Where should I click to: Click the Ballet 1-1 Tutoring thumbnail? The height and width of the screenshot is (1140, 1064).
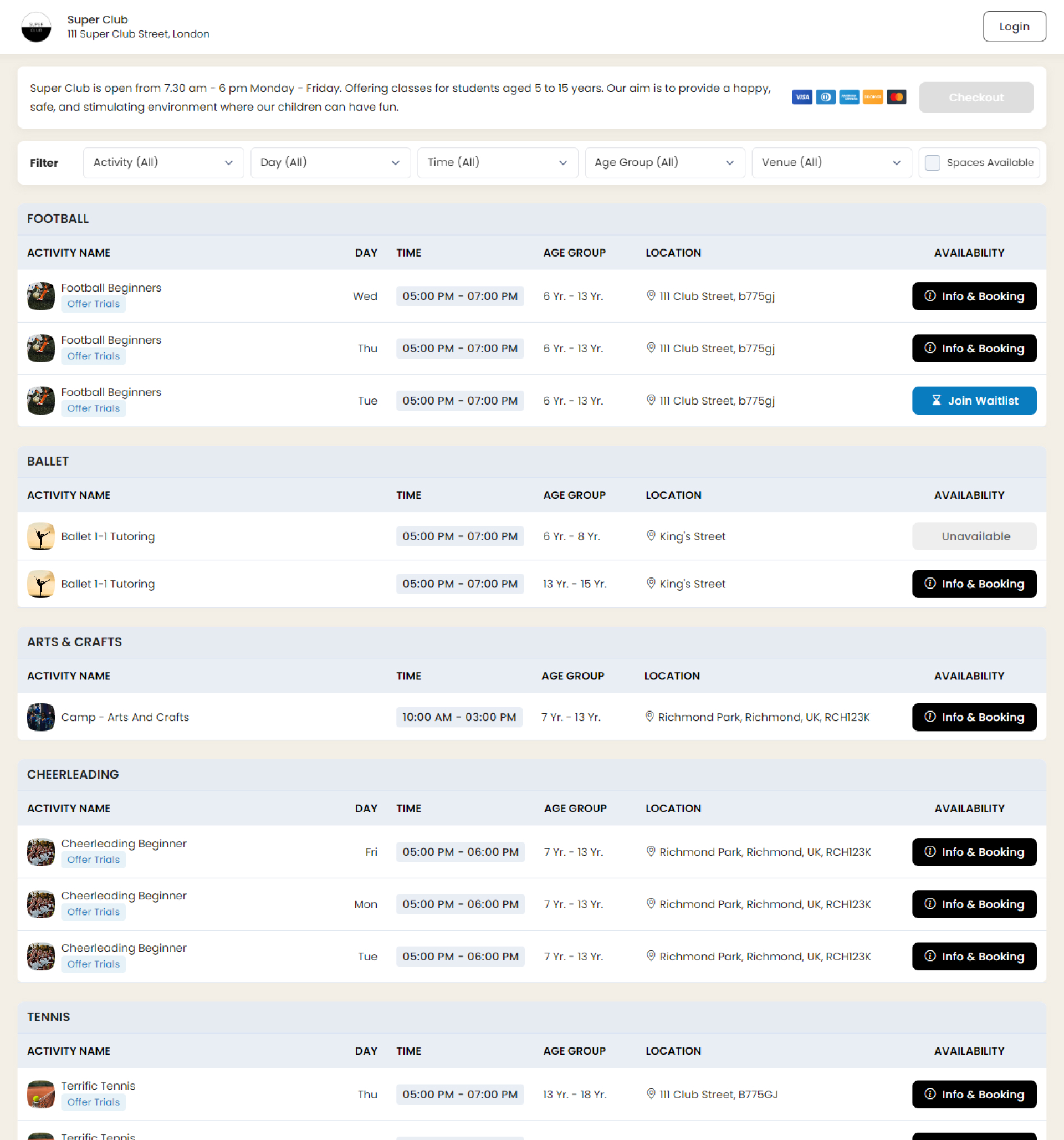point(40,536)
